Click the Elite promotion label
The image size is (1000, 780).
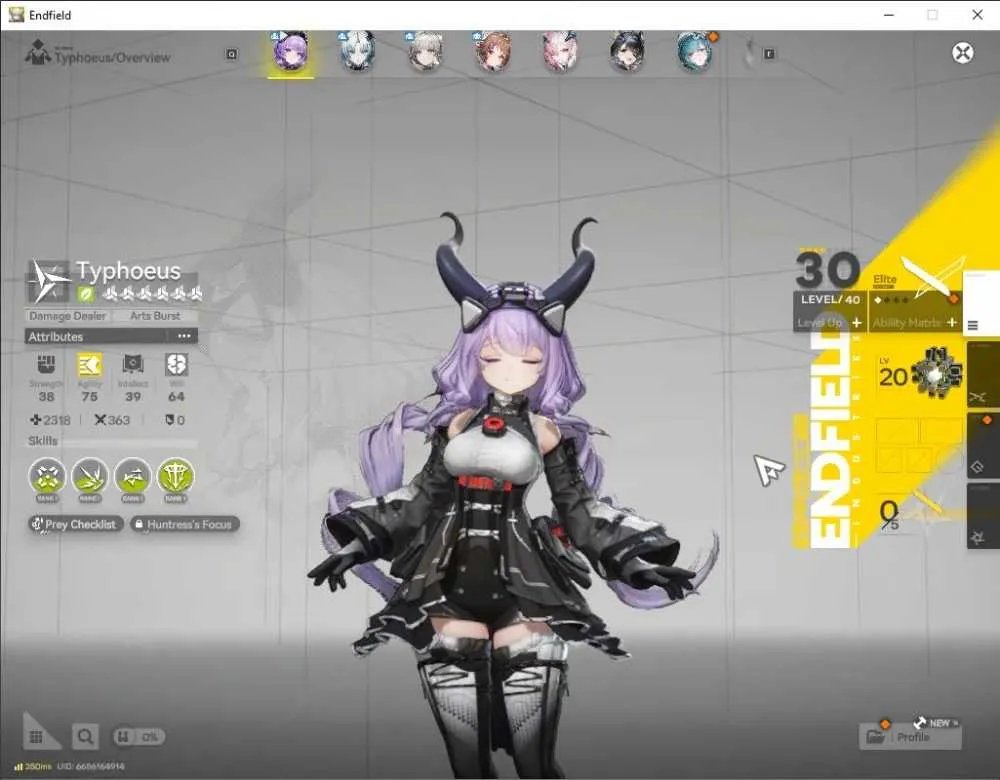click(x=885, y=279)
